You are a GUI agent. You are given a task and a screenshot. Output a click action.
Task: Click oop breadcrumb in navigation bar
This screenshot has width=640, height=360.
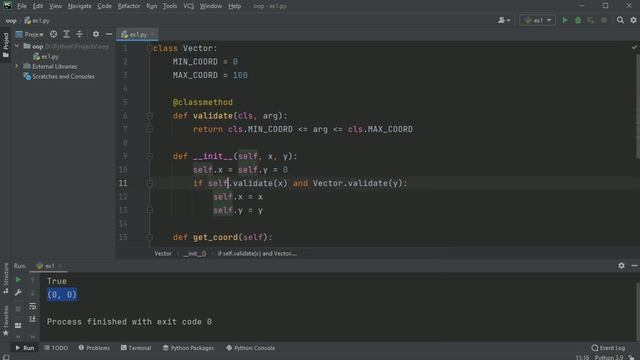point(11,20)
